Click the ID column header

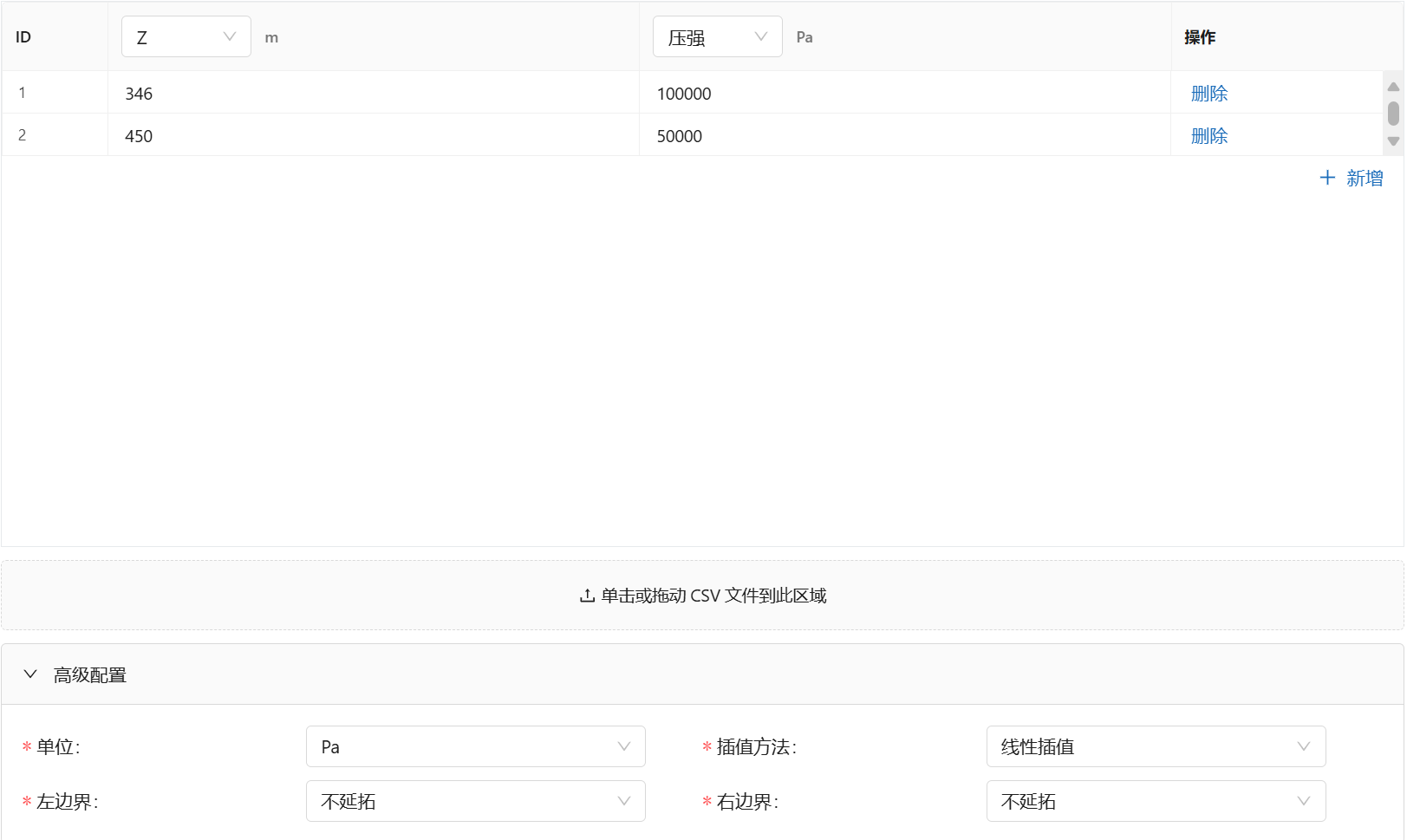coord(55,36)
